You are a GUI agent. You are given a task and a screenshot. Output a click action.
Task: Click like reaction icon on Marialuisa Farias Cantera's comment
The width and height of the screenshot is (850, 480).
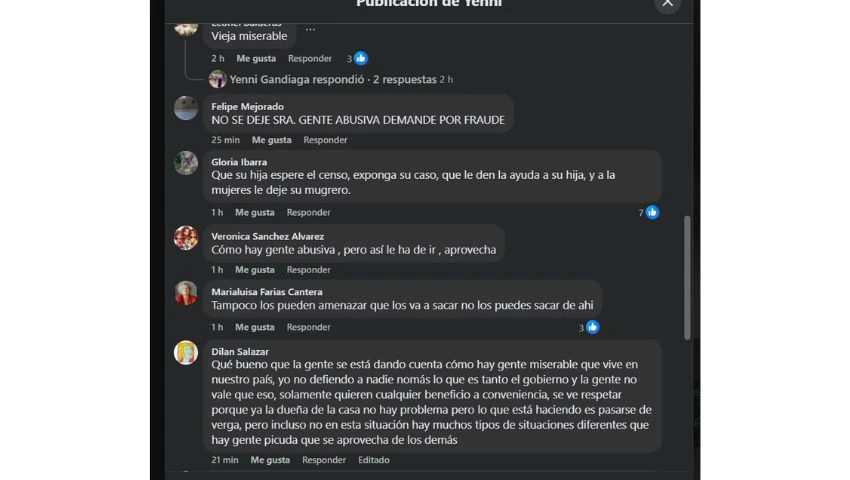[x=592, y=327]
